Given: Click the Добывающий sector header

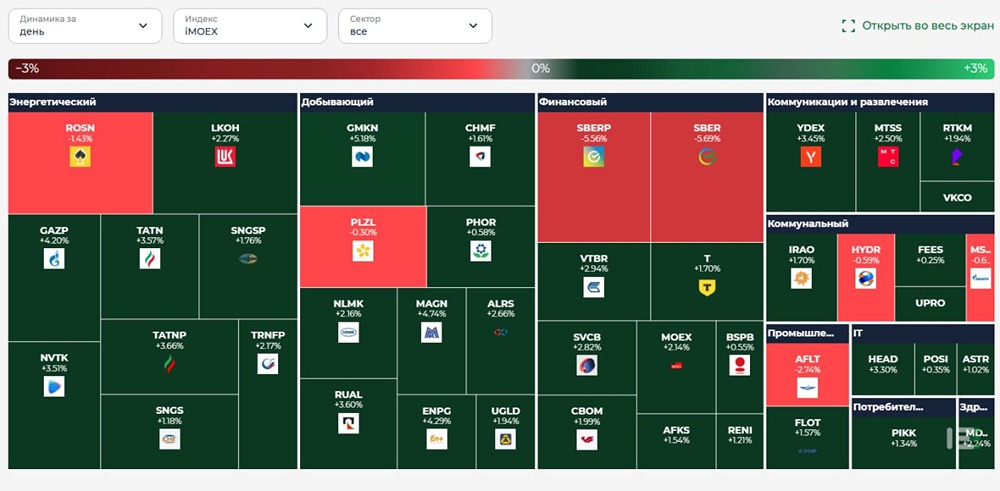Looking at the screenshot, I should (417, 102).
